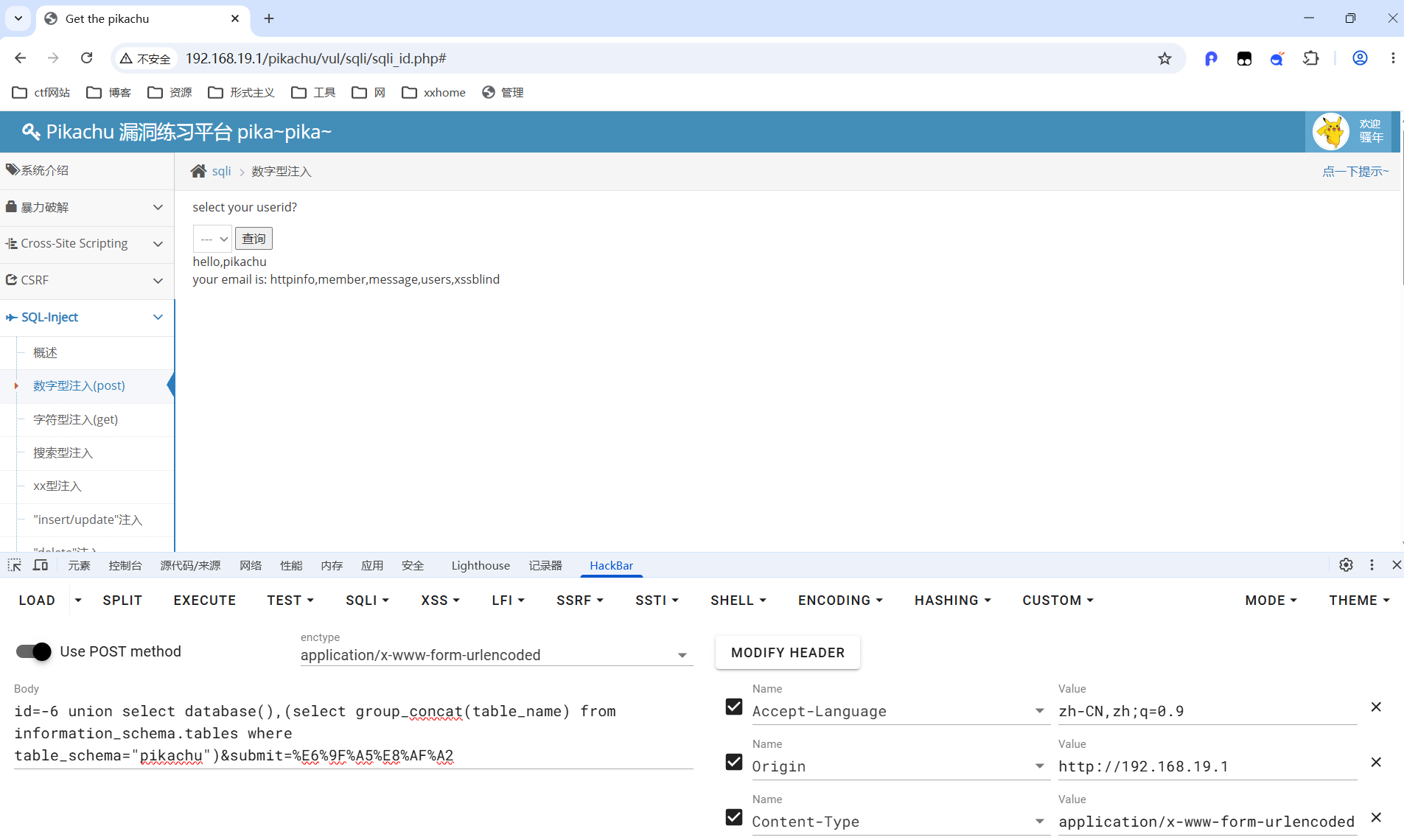Image resolution: width=1404 pixels, height=840 pixels.
Task: Close the 'Get the pikachu' tab
Action: [235, 18]
